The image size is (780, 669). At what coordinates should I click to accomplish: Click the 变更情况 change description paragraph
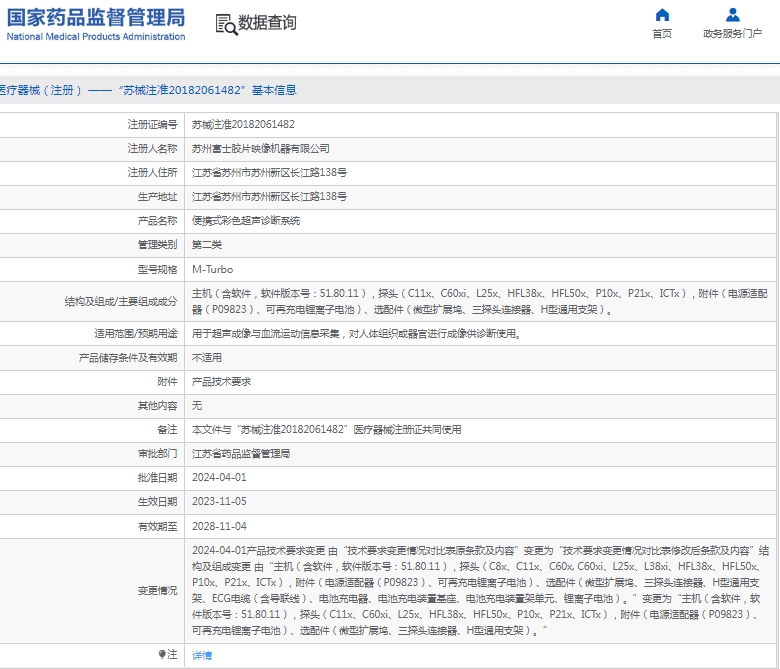coord(480,590)
